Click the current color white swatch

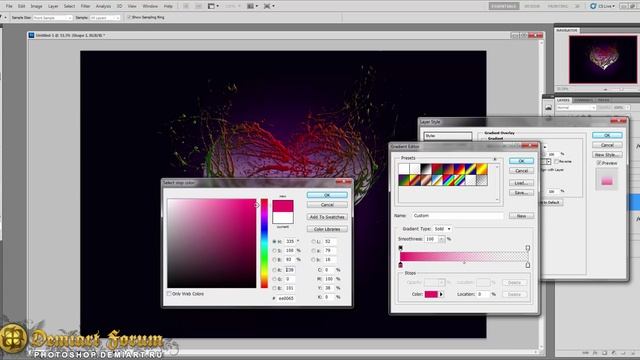pos(283,217)
